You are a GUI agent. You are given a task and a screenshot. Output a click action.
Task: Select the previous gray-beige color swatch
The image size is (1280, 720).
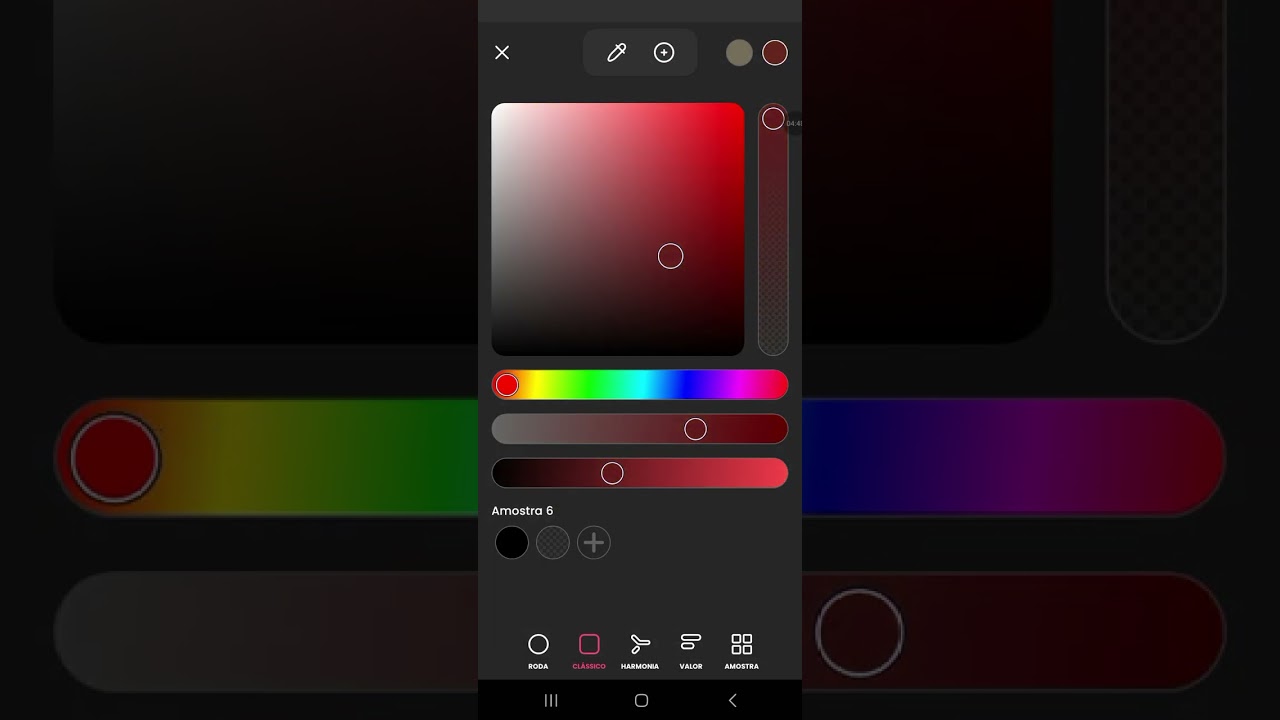tap(739, 53)
